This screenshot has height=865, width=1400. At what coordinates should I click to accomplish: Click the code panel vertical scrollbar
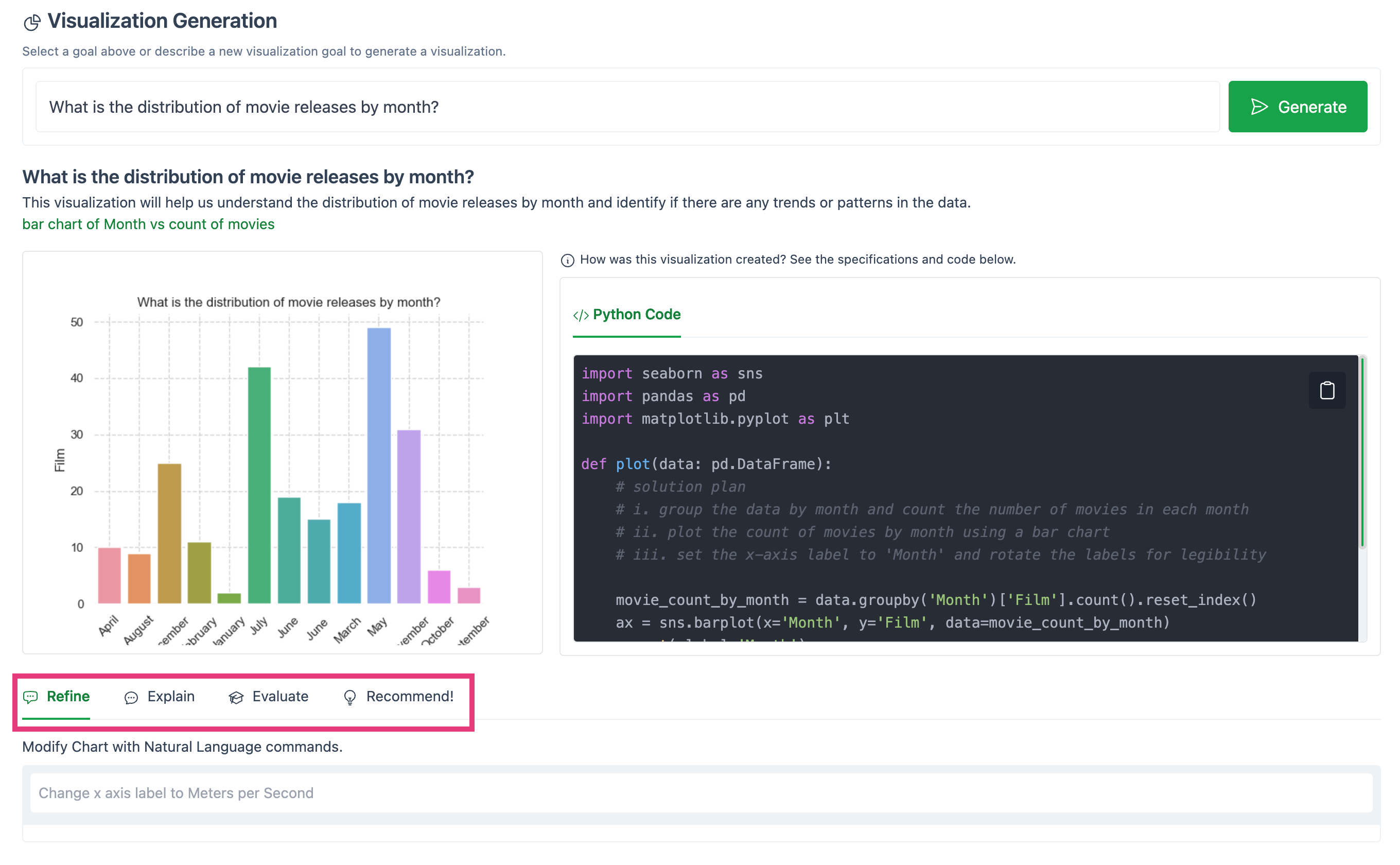point(1362,452)
